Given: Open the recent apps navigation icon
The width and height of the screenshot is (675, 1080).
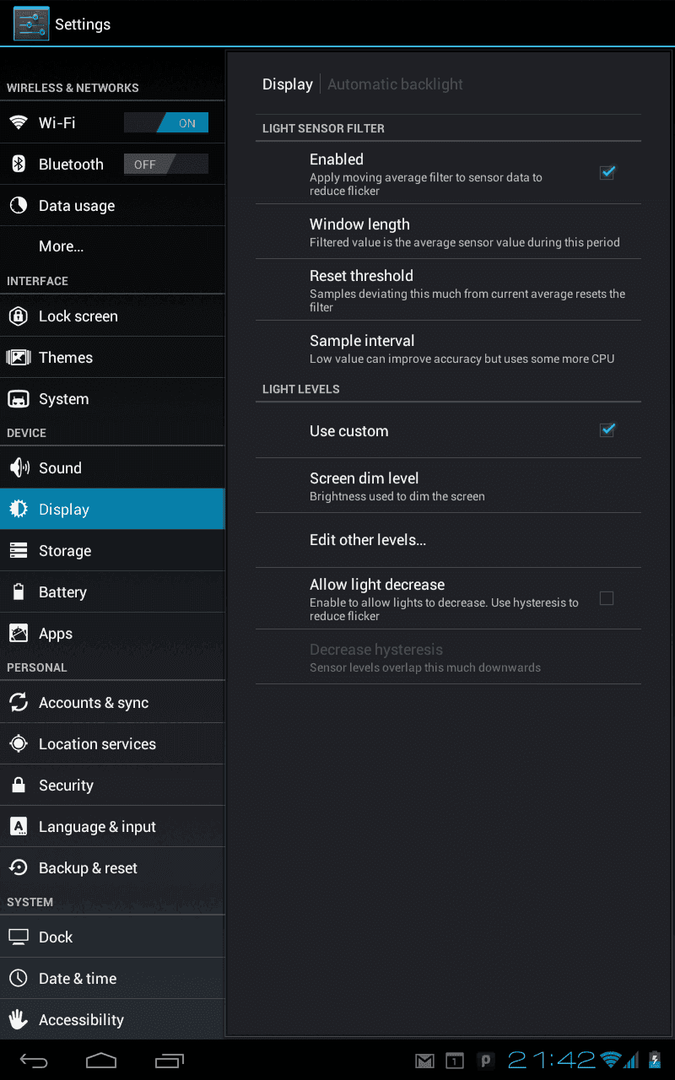Looking at the screenshot, I should [169, 1060].
